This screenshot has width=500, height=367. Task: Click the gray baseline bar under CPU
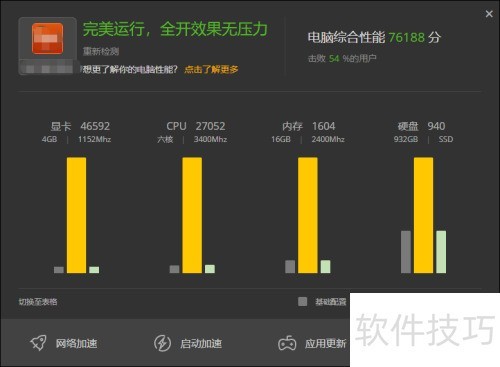[x=174, y=269]
